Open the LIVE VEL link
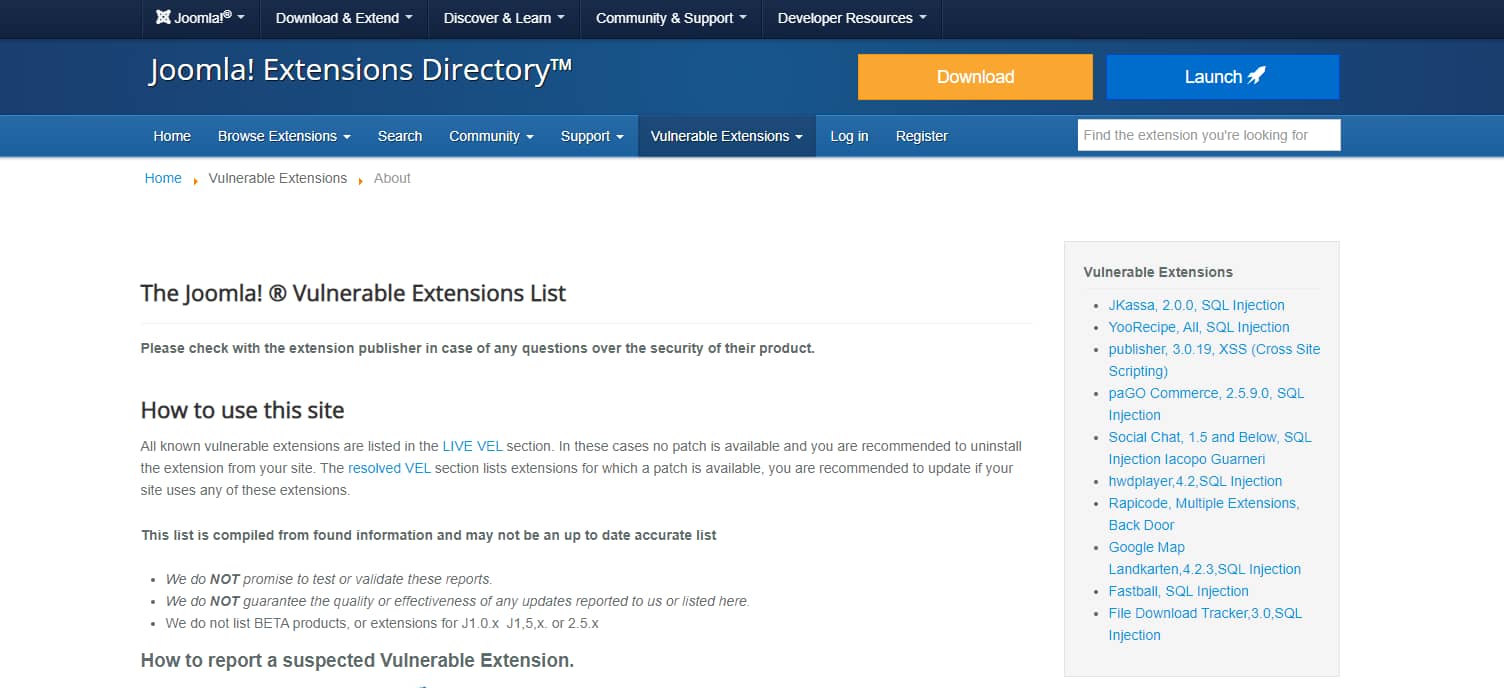Viewport: 1504px width, 688px height. tap(472, 446)
